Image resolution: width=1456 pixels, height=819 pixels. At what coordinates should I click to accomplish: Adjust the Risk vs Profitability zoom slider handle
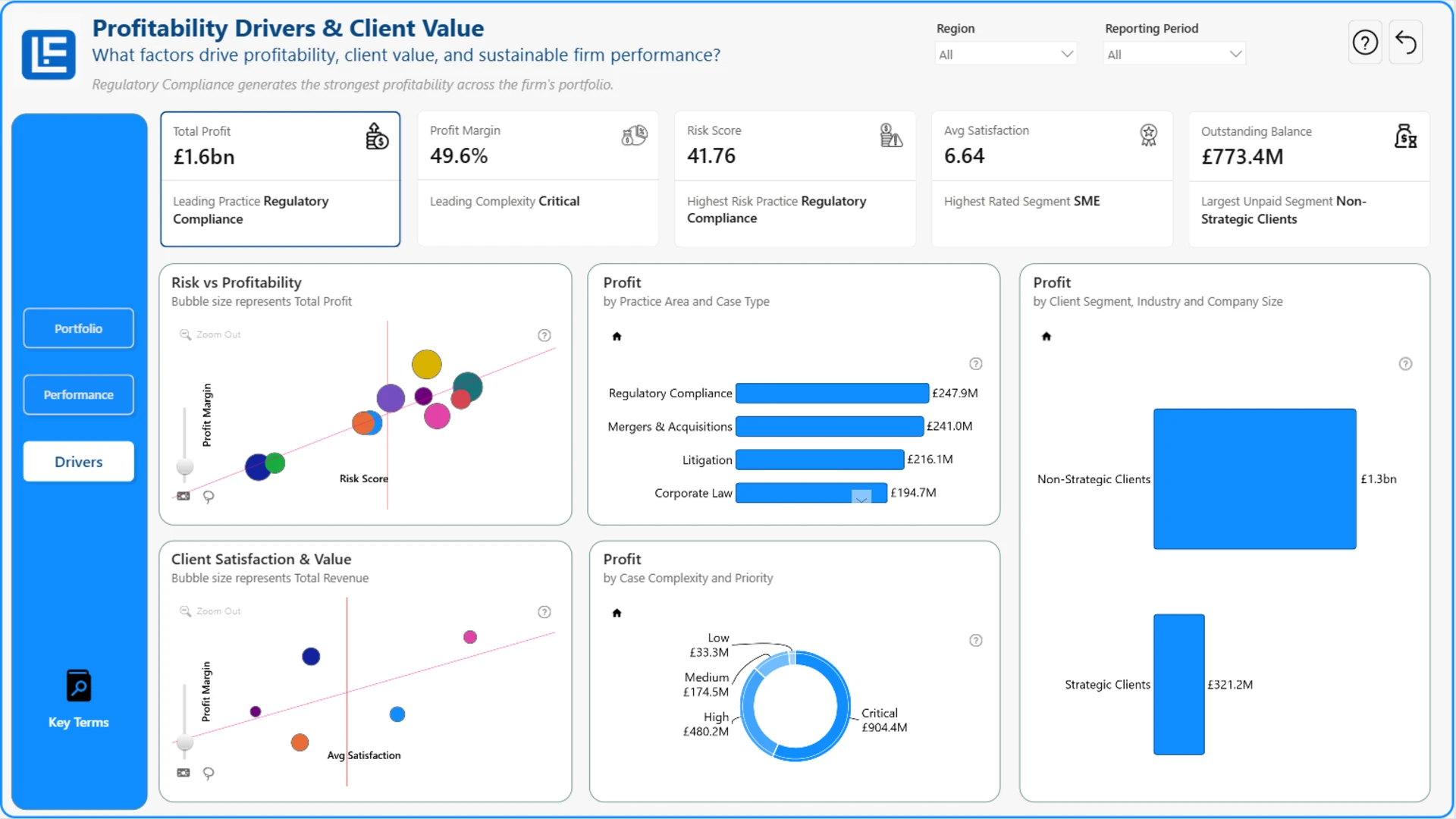pyautogui.click(x=184, y=466)
